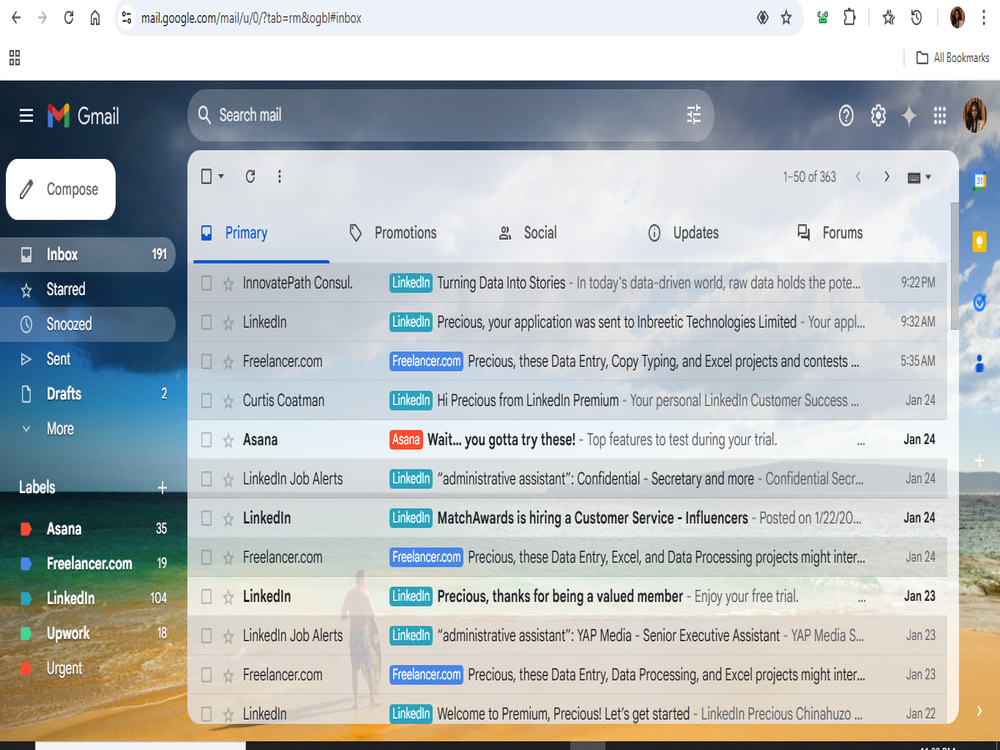Open the Gmail main menu hamburger icon

[26, 115]
